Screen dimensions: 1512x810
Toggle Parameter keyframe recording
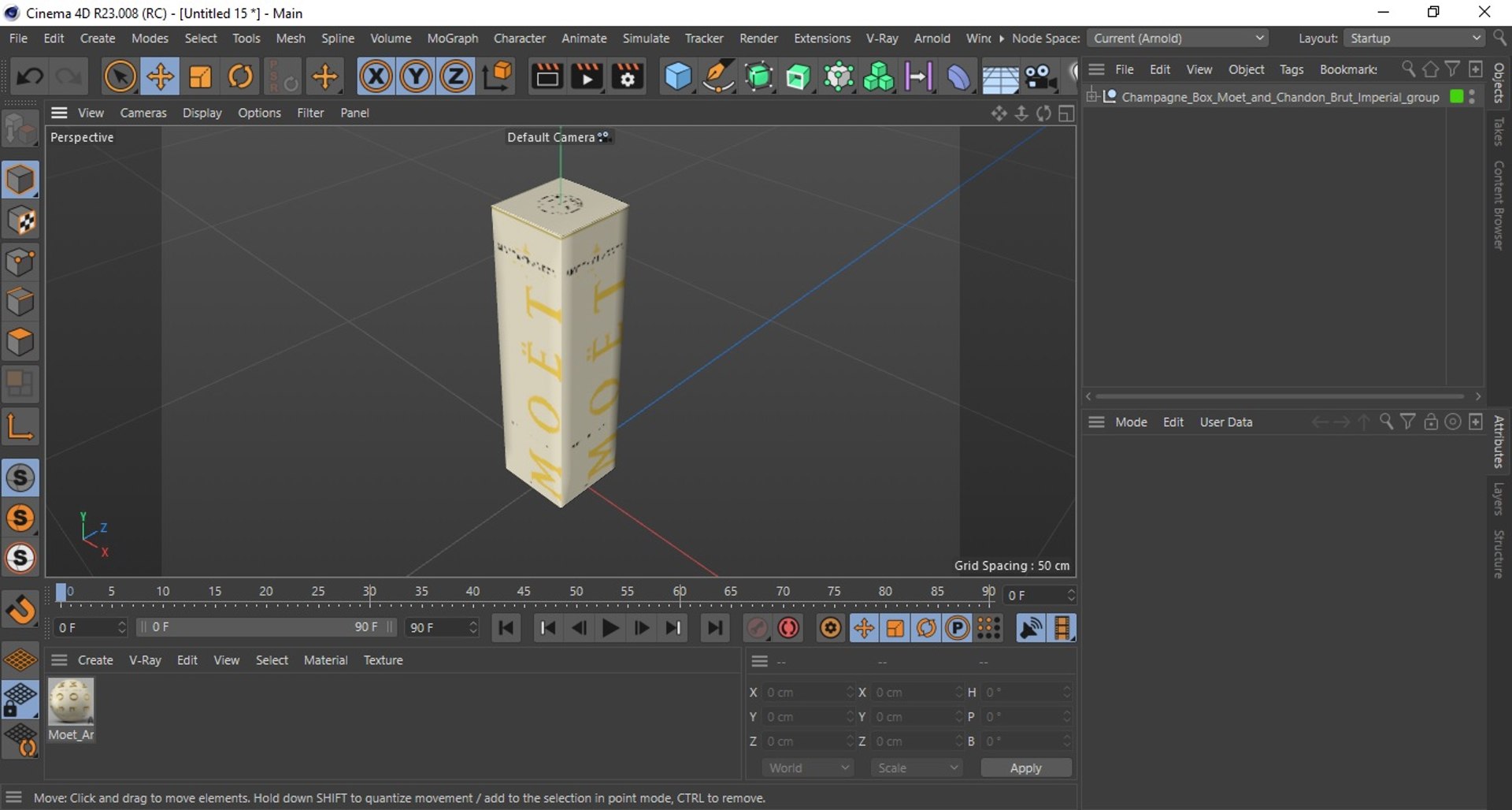tap(957, 628)
